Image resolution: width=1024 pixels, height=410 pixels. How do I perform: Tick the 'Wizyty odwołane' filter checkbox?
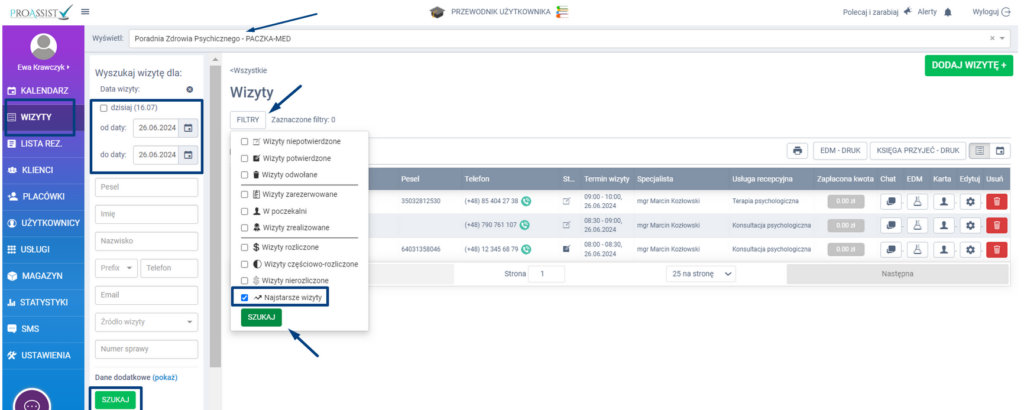tap(245, 175)
